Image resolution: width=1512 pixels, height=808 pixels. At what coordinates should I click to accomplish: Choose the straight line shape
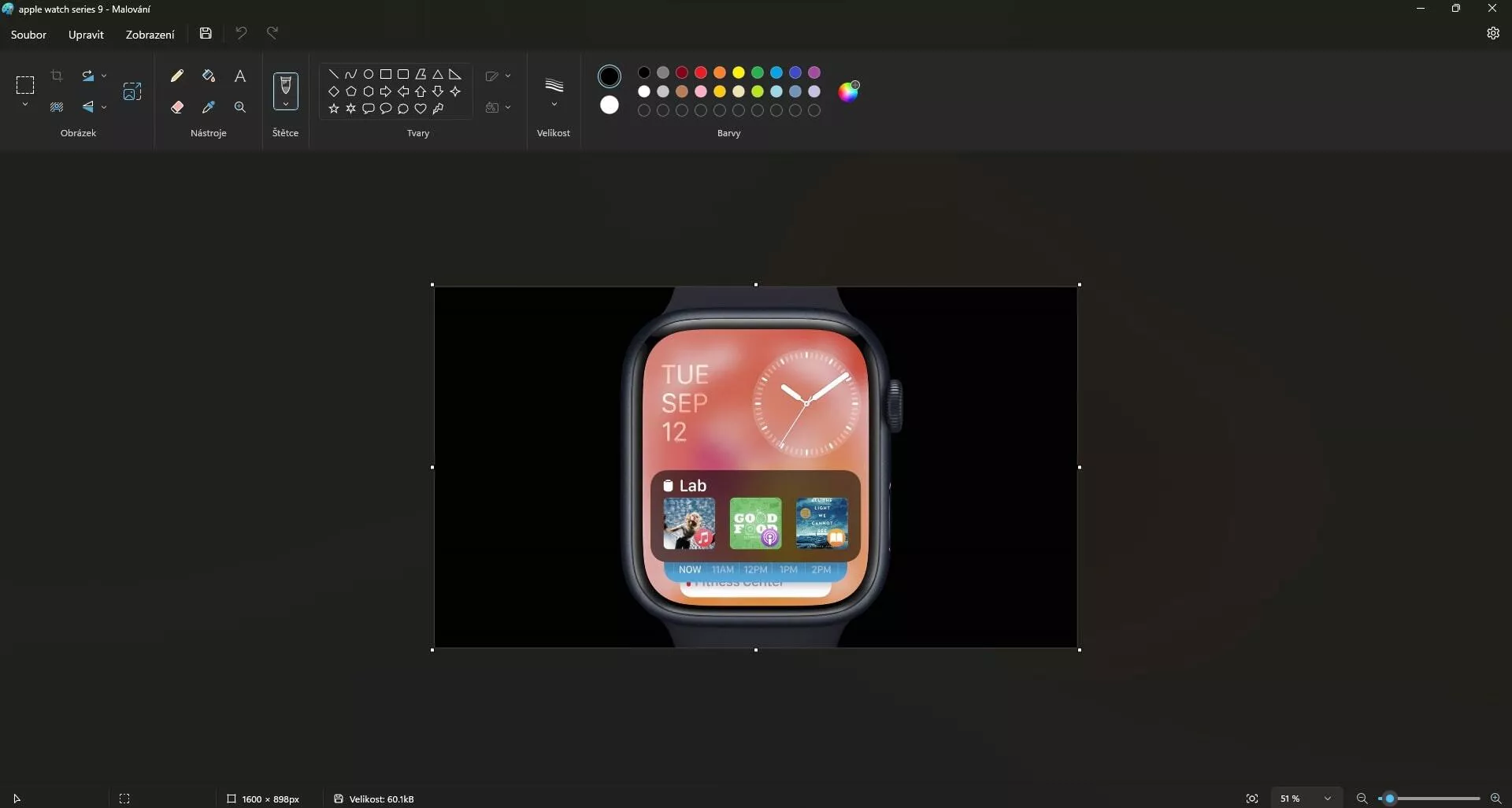tap(334, 74)
